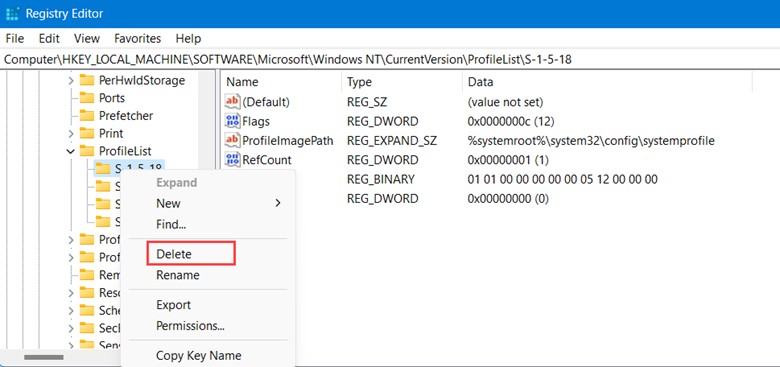
Task: Expand the PerHwIdStorage key
Action: [71, 81]
